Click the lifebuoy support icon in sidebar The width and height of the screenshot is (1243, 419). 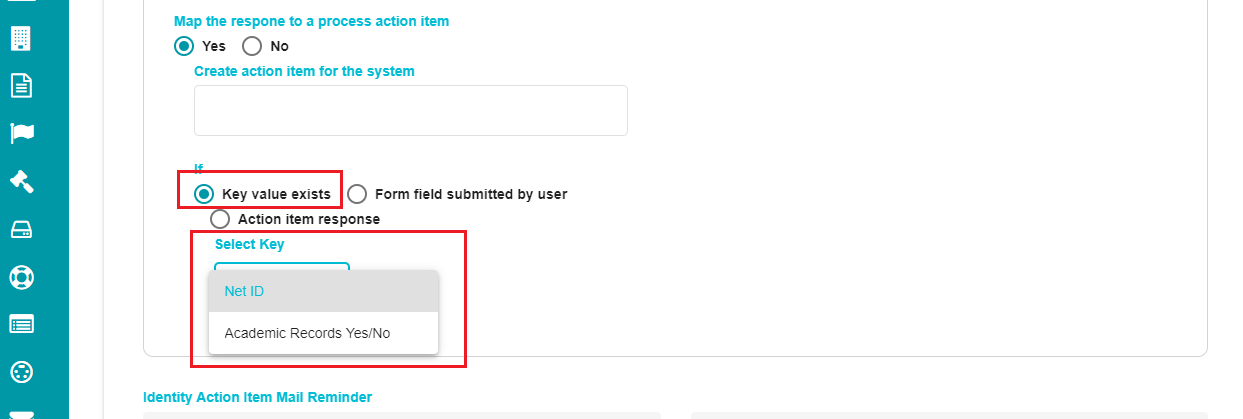tap(21, 277)
